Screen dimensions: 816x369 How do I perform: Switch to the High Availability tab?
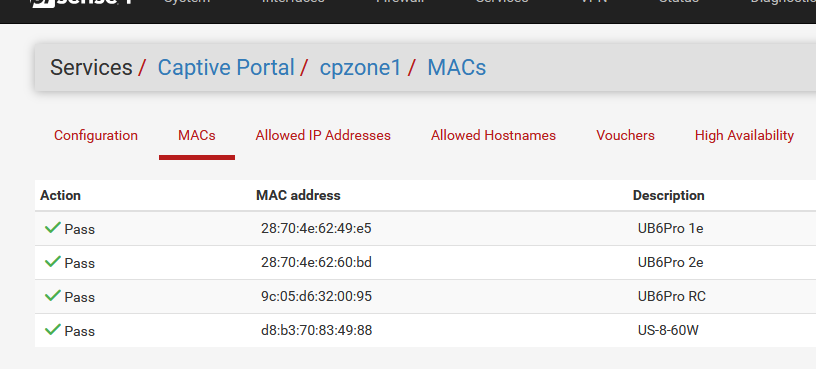tap(744, 135)
